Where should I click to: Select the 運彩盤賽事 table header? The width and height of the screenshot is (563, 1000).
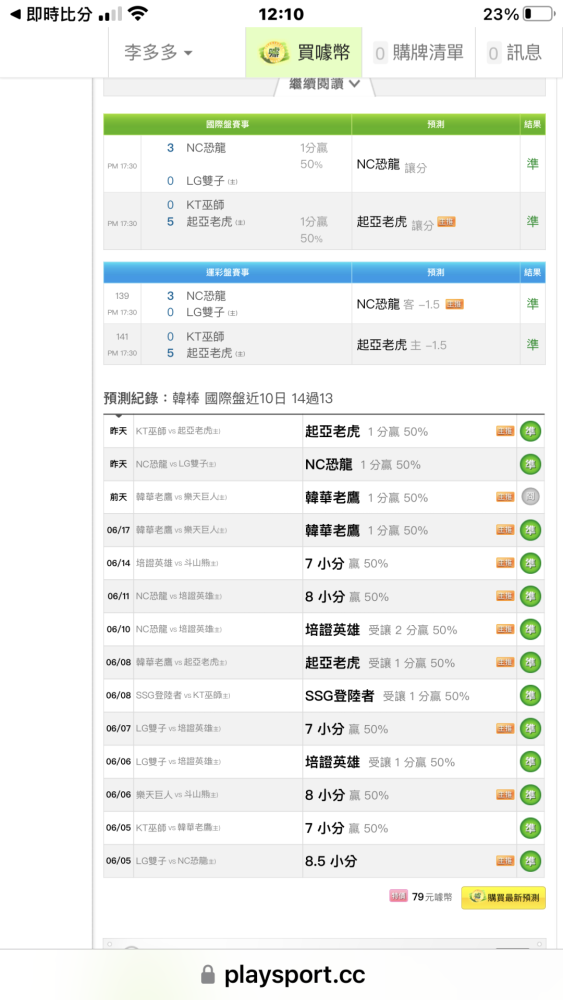[228, 272]
